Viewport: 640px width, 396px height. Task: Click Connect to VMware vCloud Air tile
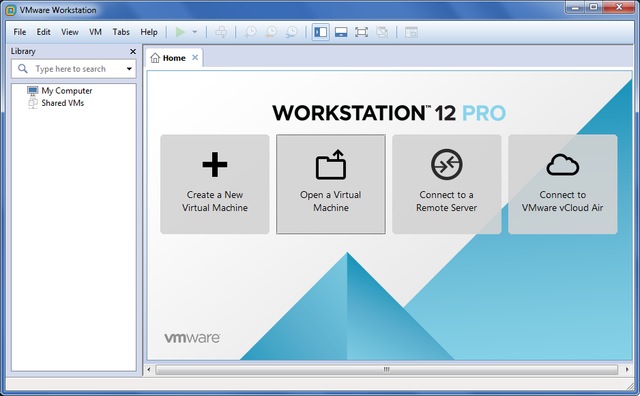pyautogui.click(x=562, y=184)
